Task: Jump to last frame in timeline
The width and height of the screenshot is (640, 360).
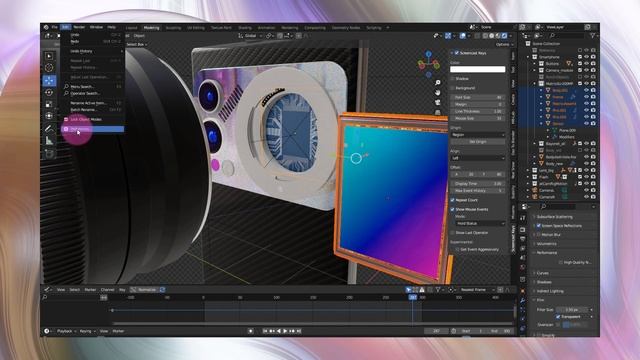Action: pos(299,331)
